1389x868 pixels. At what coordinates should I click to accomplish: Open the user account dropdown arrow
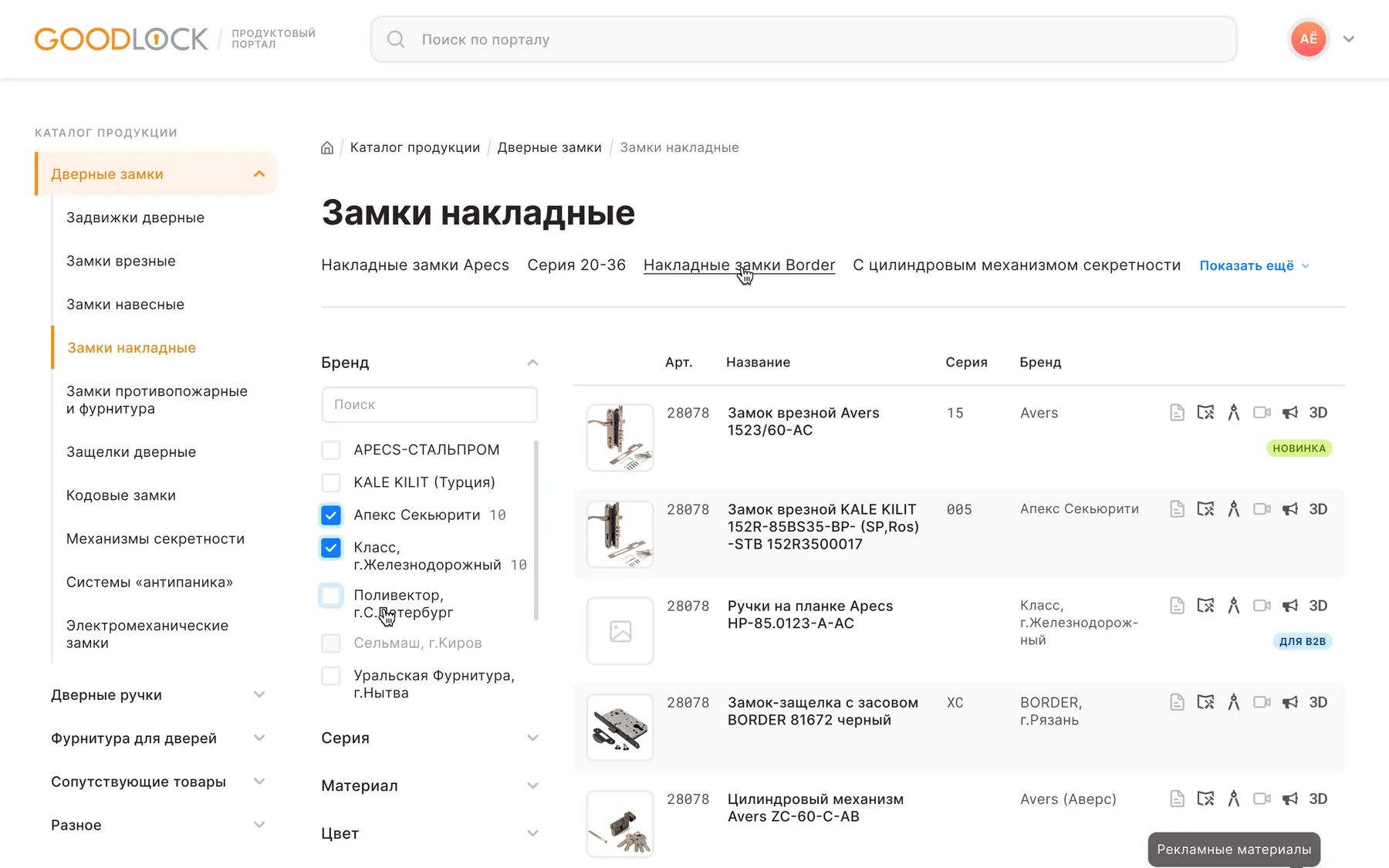click(1349, 39)
